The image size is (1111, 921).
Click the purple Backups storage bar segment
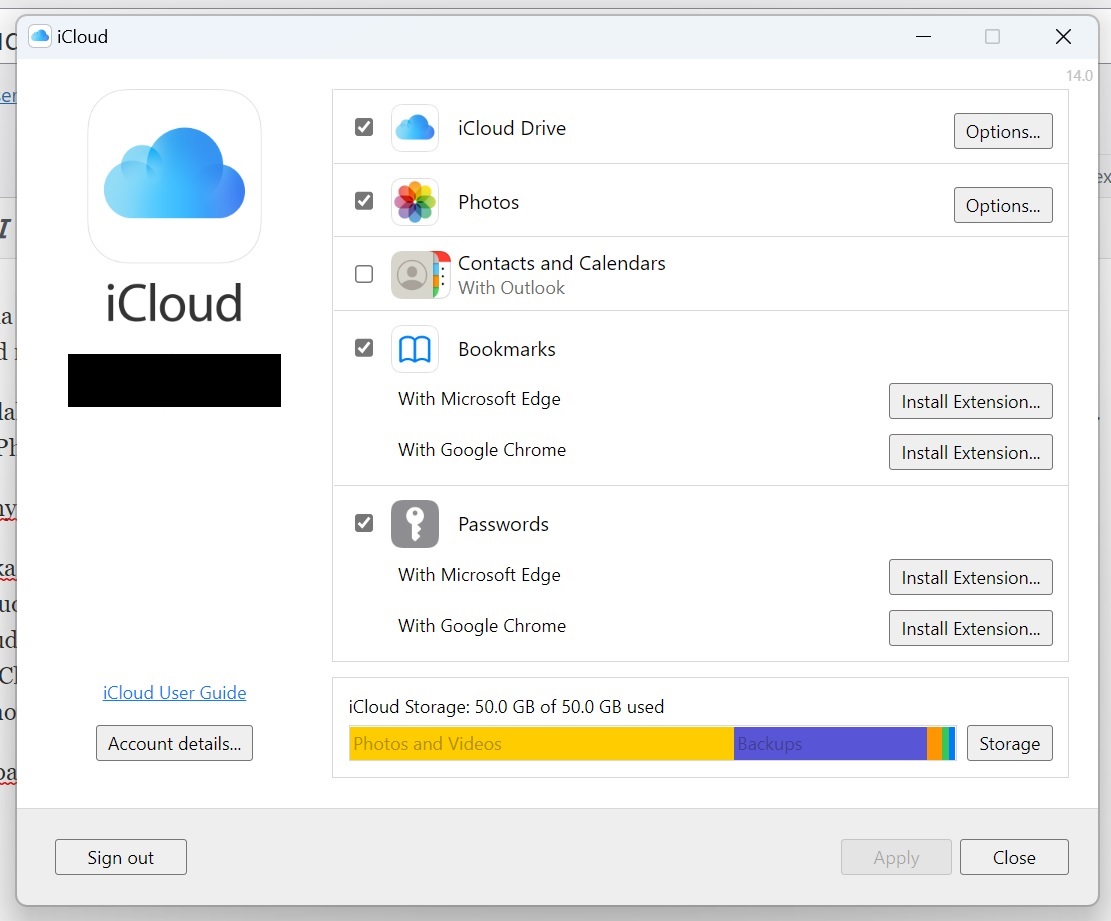tap(830, 743)
